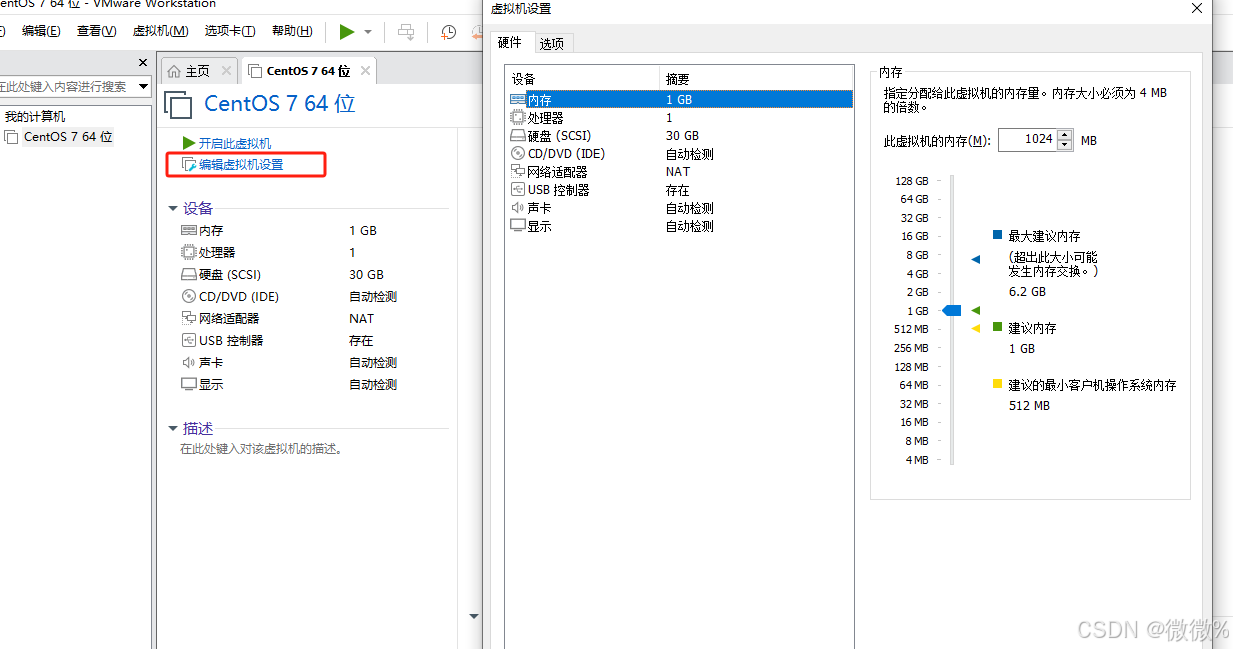Viewport: 1233px width, 649px height.
Task: Close the 主页 home tab
Action: point(226,71)
